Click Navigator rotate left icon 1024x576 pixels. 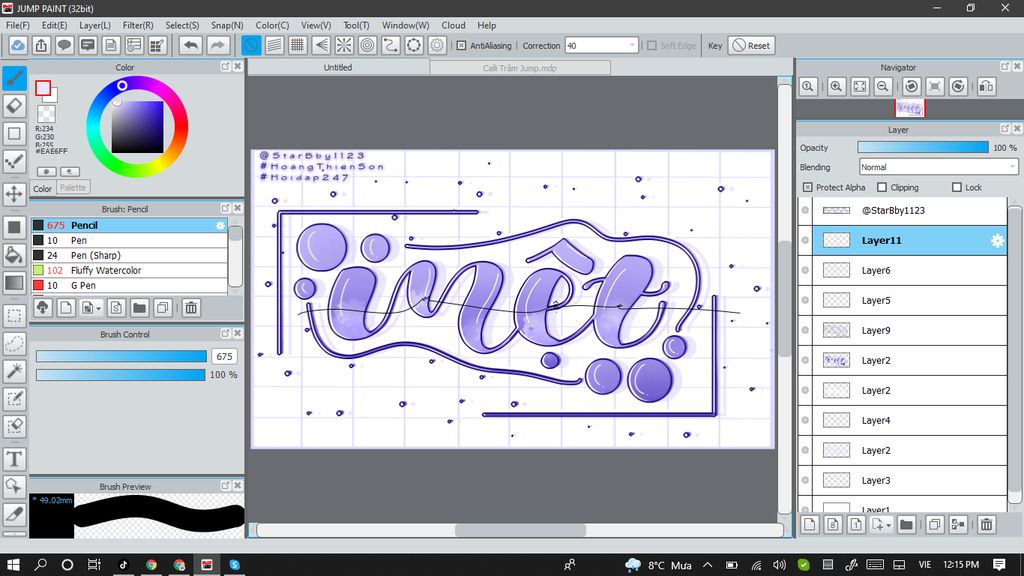pyautogui.click(x=912, y=86)
